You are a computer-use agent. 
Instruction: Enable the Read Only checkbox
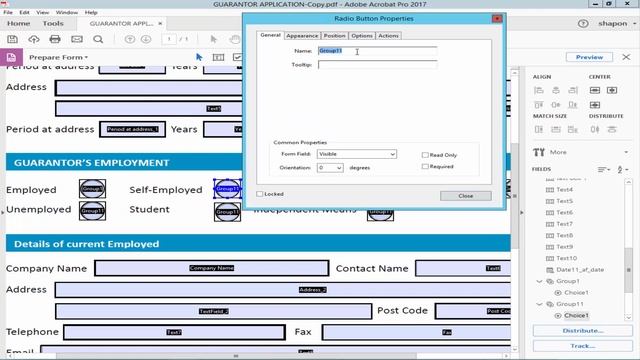[425, 155]
